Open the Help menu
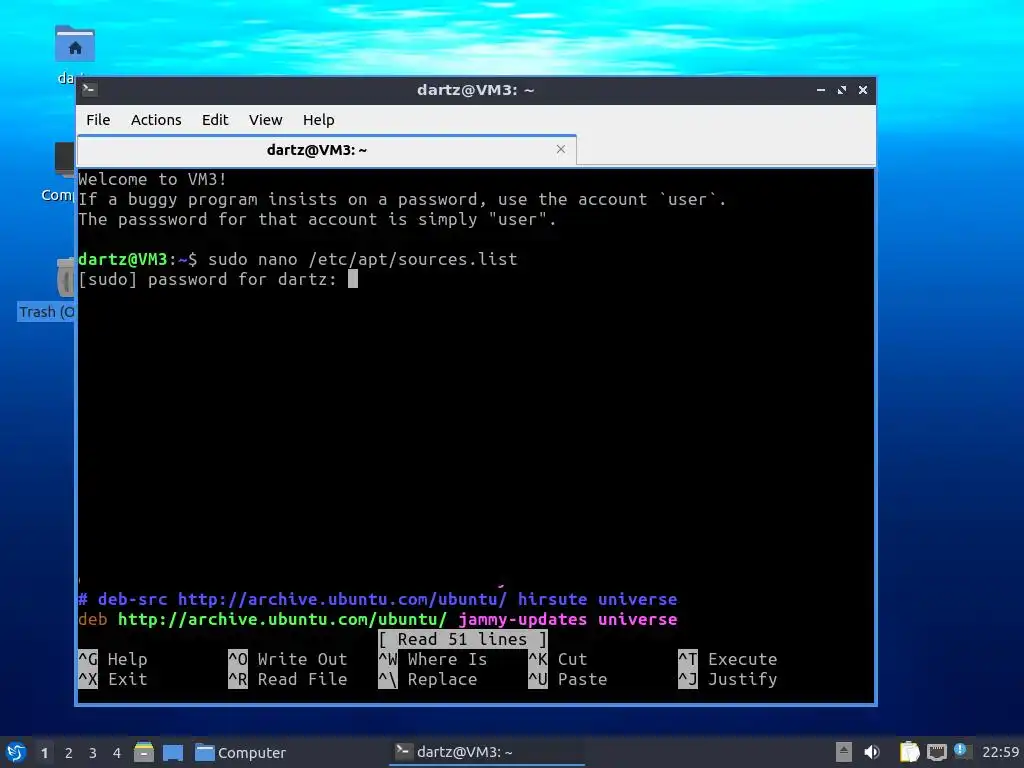This screenshot has width=1024, height=768. click(318, 120)
